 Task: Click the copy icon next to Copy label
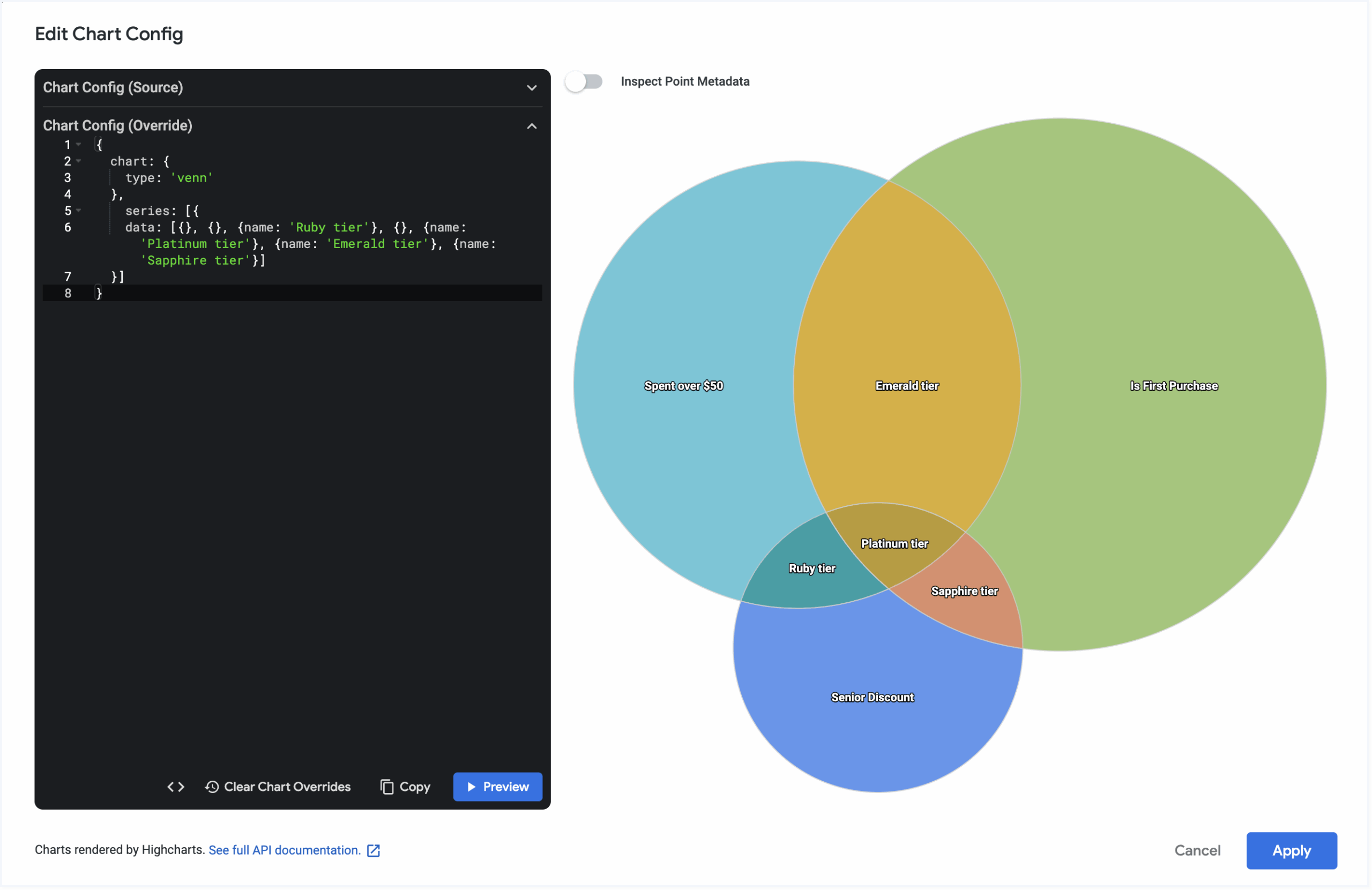tap(387, 787)
